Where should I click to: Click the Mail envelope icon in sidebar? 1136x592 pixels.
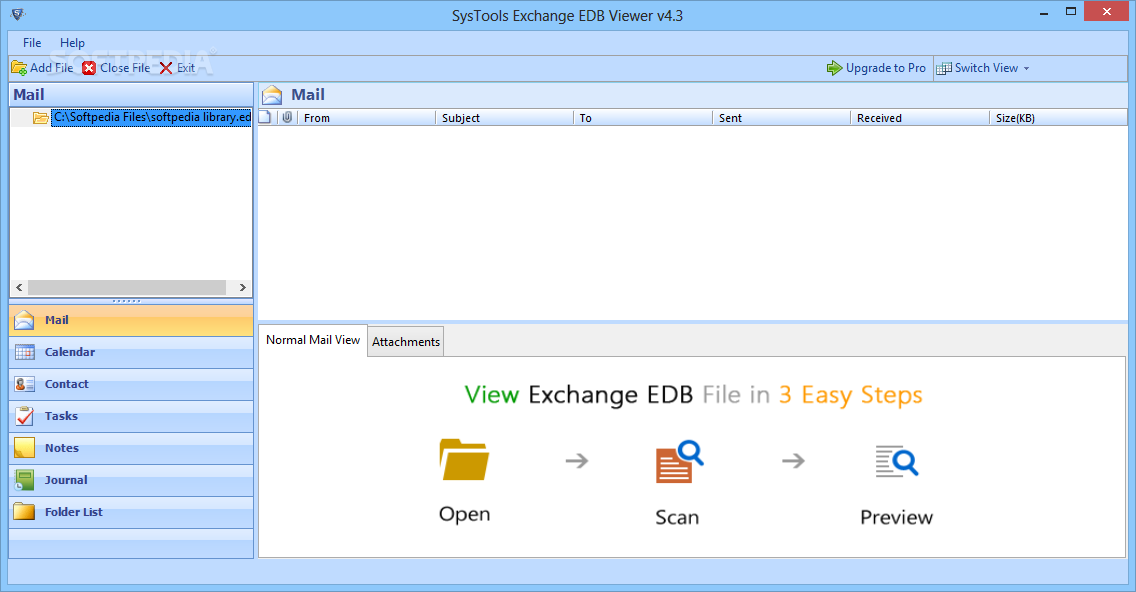pos(25,320)
